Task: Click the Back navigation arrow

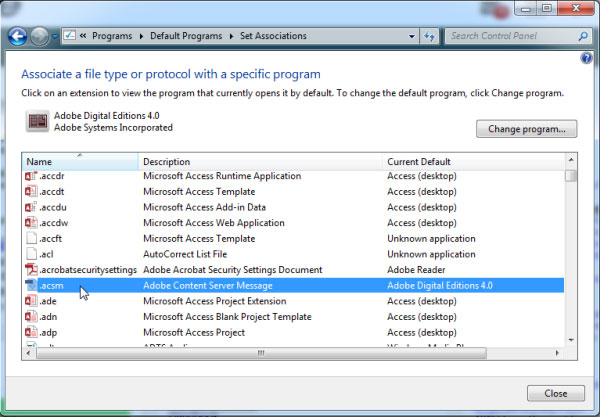Action: pyautogui.click(x=17, y=36)
